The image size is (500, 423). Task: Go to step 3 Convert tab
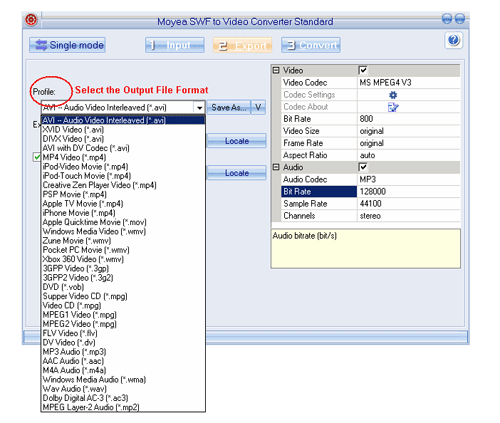point(311,45)
